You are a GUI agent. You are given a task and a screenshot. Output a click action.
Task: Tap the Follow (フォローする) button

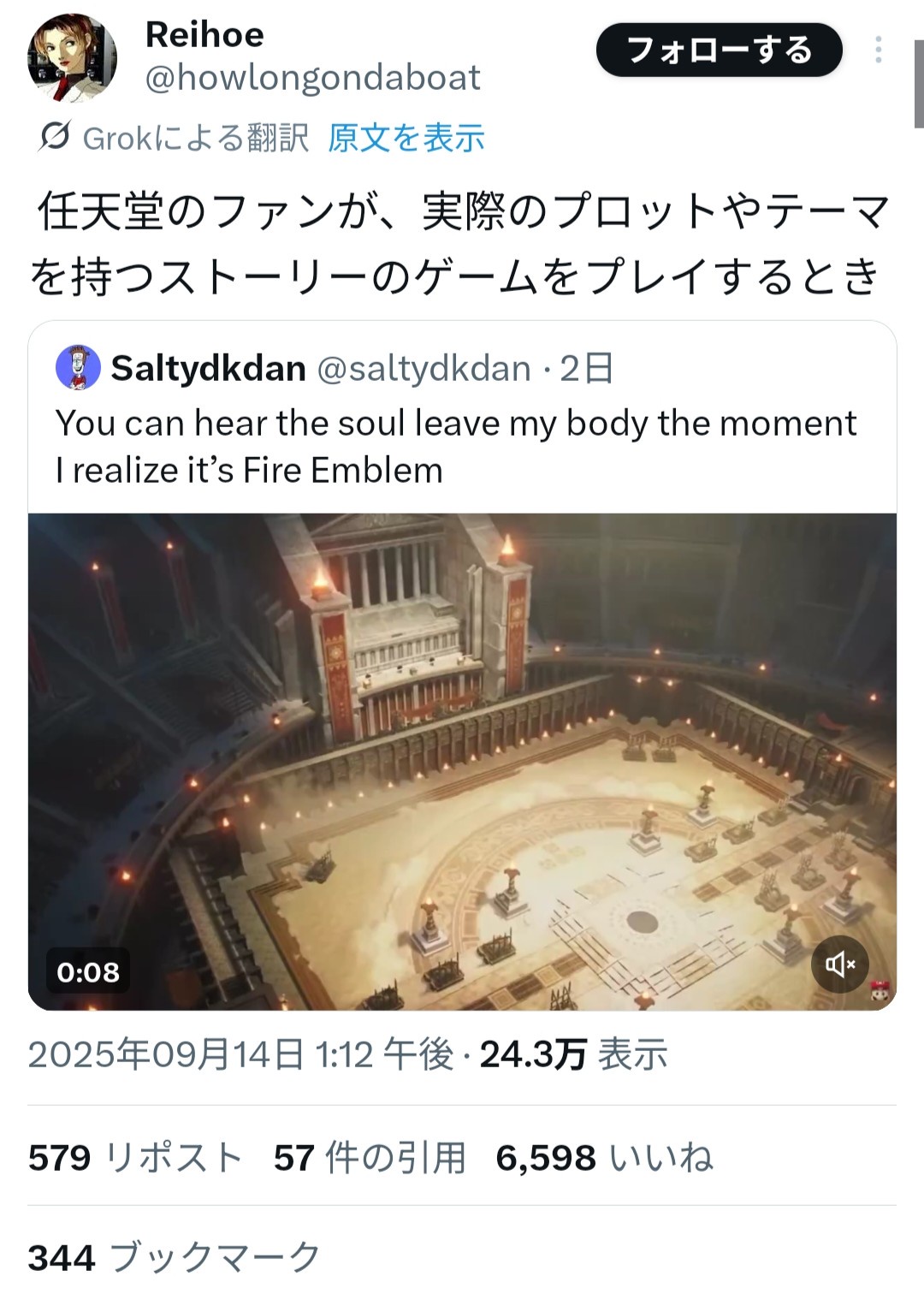719,50
